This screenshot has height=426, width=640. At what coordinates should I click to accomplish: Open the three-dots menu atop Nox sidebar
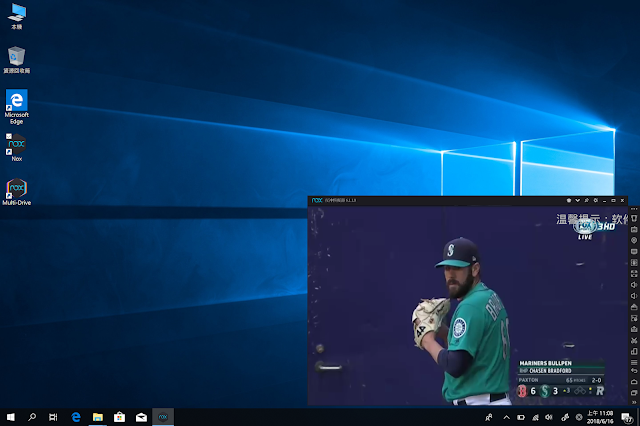(x=634, y=209)
